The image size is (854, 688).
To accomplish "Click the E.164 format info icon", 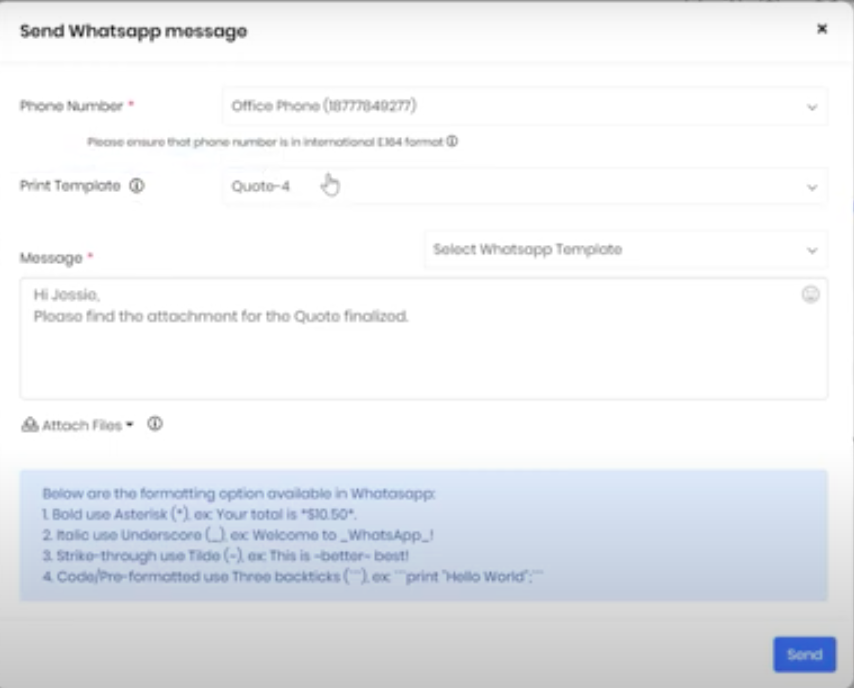I will pyautogui.click(x=452, y=142).
